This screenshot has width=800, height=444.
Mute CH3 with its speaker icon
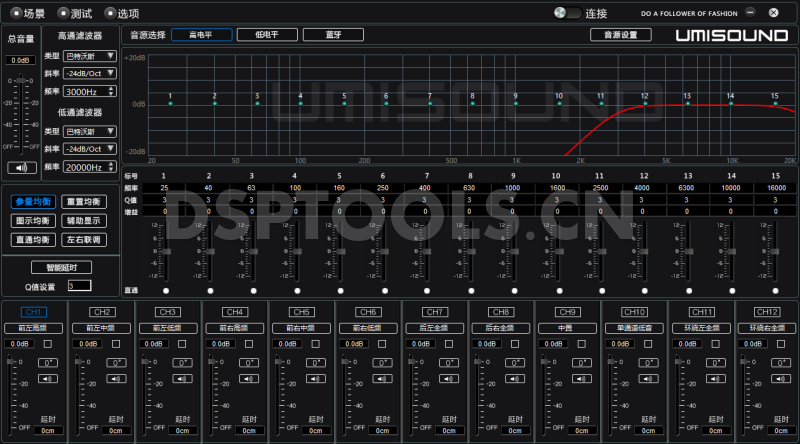[182, 379]
